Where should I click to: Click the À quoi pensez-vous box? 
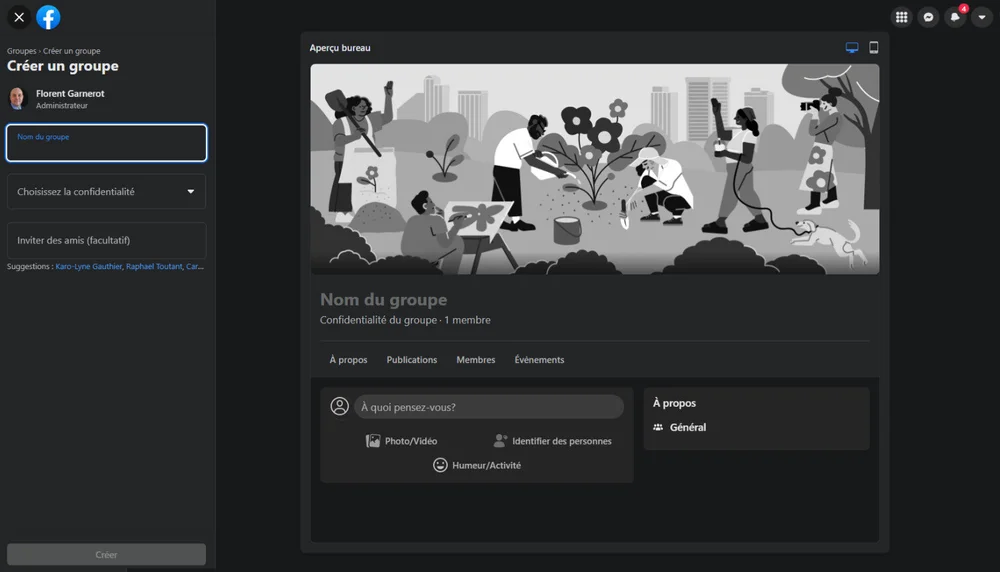(x=489, y=407)
